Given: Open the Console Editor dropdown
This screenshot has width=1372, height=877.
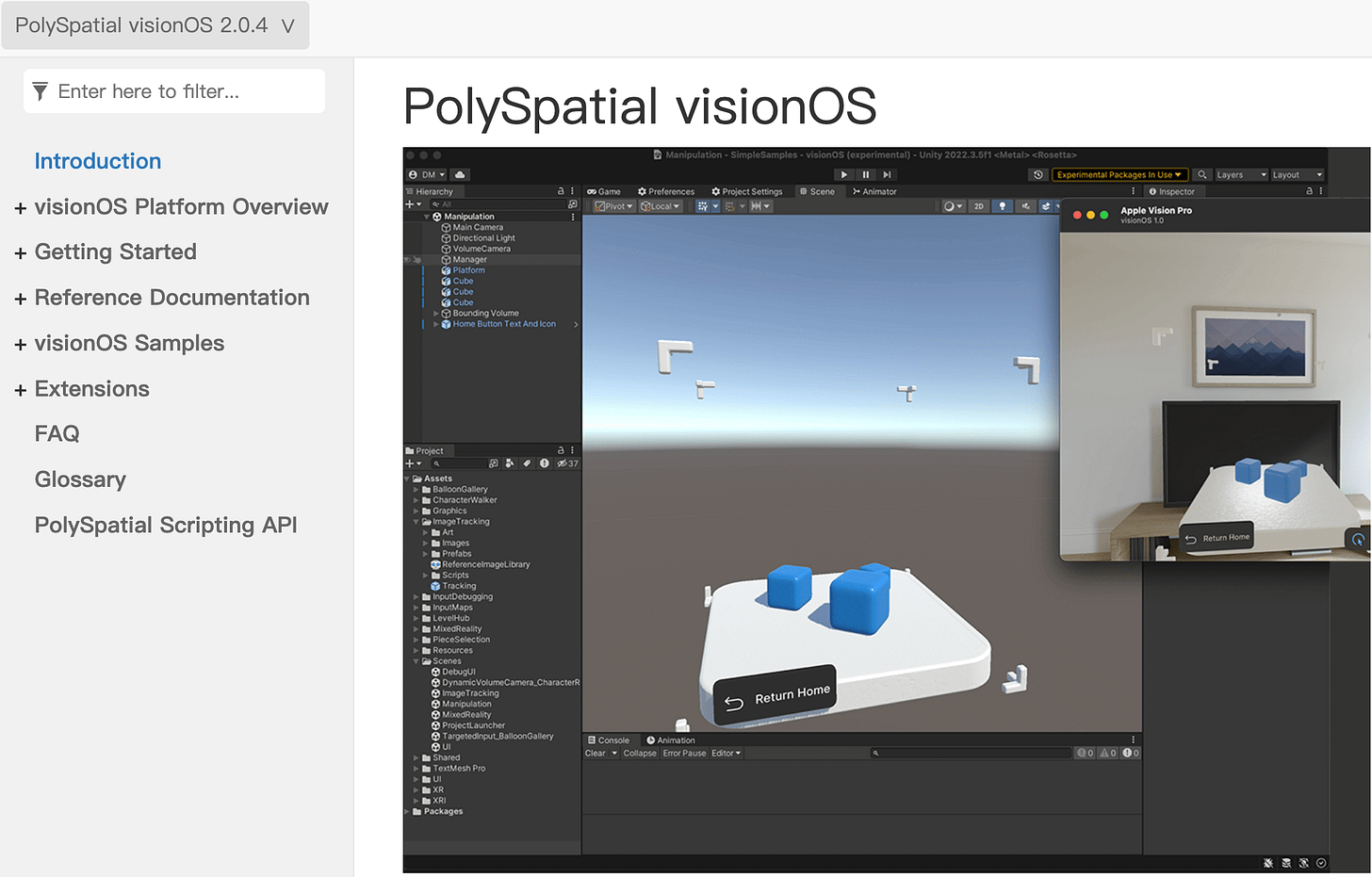Looking at the screenshot, I should [727, 754].
